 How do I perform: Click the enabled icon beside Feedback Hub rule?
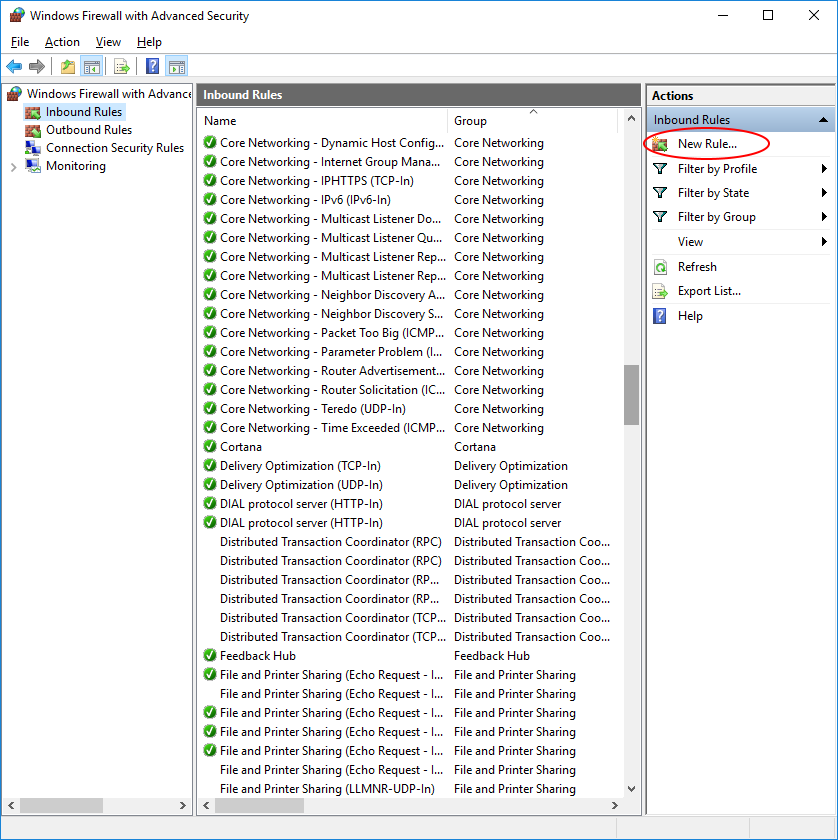[x=210, y=655]
